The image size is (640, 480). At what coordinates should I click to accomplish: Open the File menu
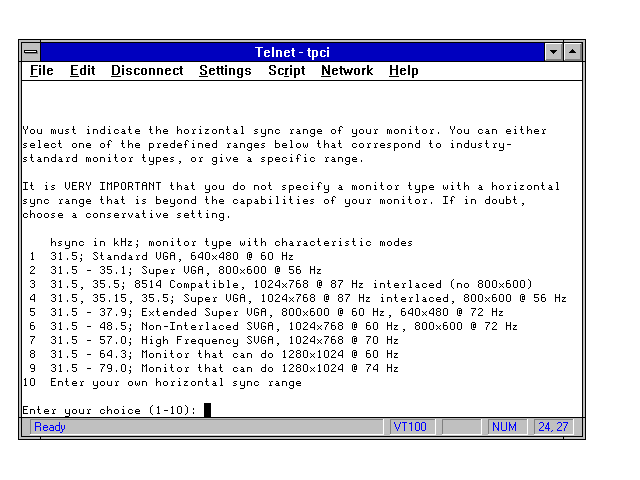click(42, 71)
